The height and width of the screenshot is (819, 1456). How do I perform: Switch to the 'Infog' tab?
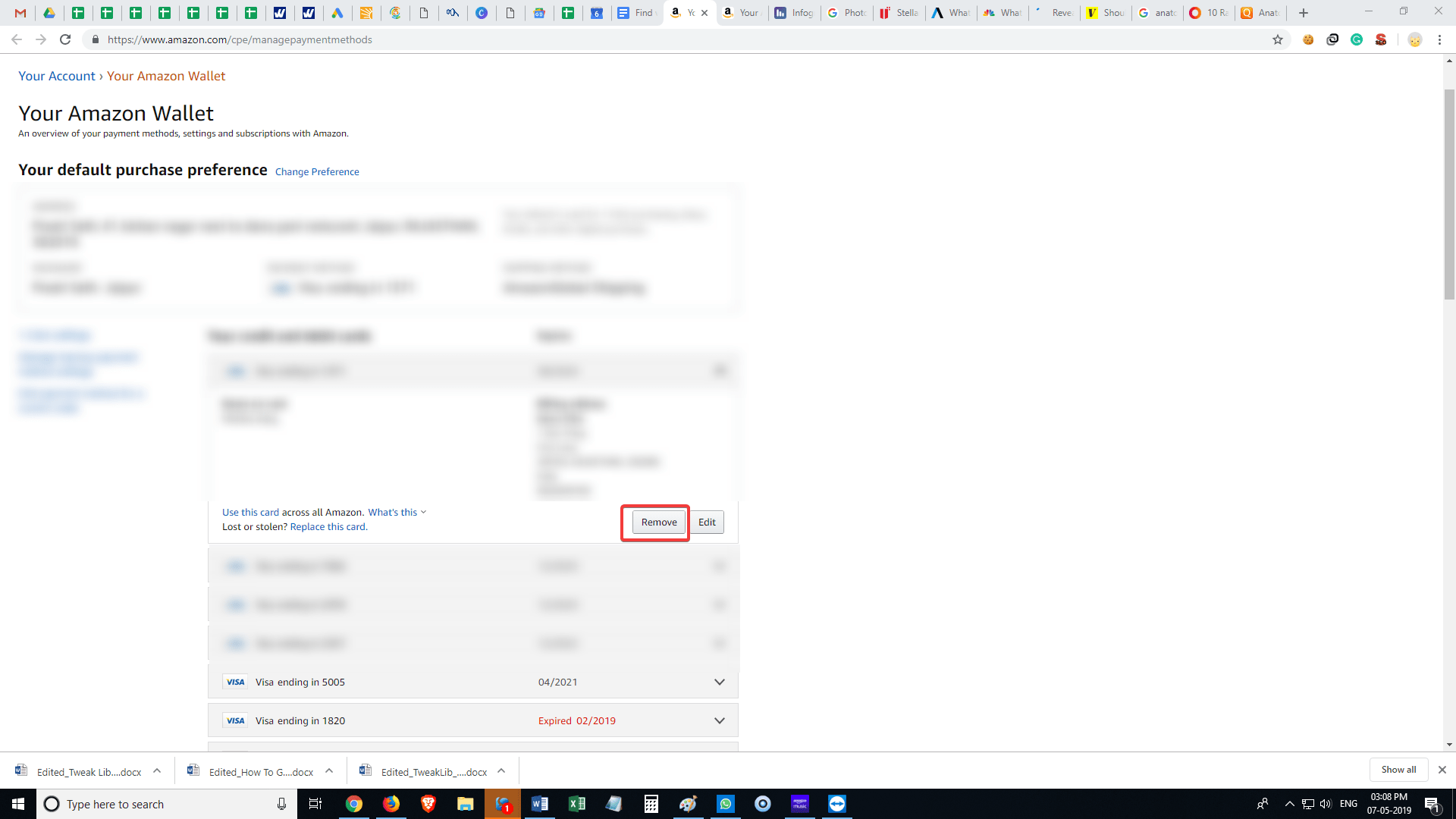(794, 13)
